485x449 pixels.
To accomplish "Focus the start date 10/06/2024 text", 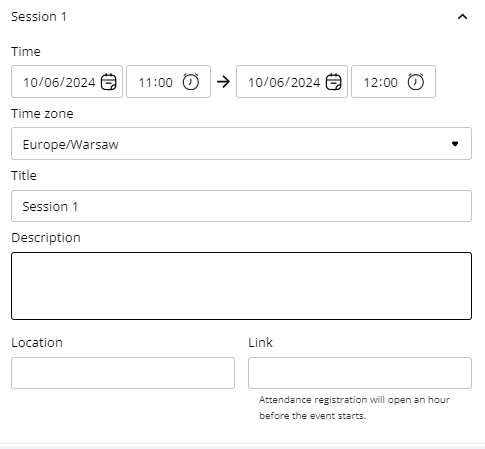I will pyautogui.click(x=59, y=83).
